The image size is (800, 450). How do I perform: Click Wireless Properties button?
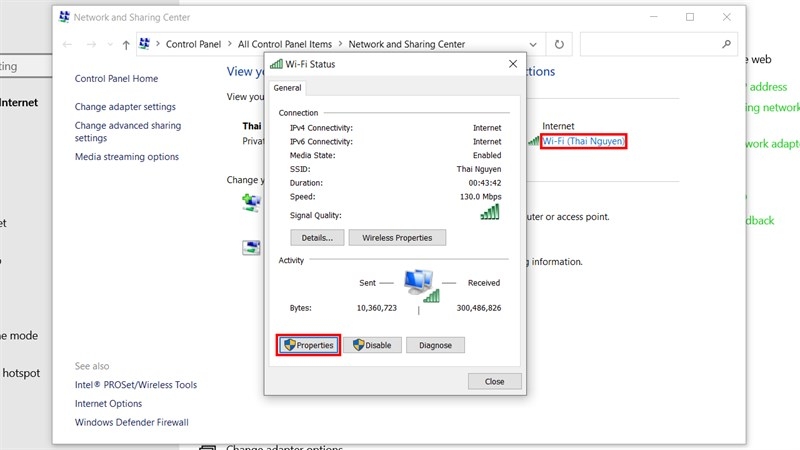pyautogui.click(x=397, y=238)
